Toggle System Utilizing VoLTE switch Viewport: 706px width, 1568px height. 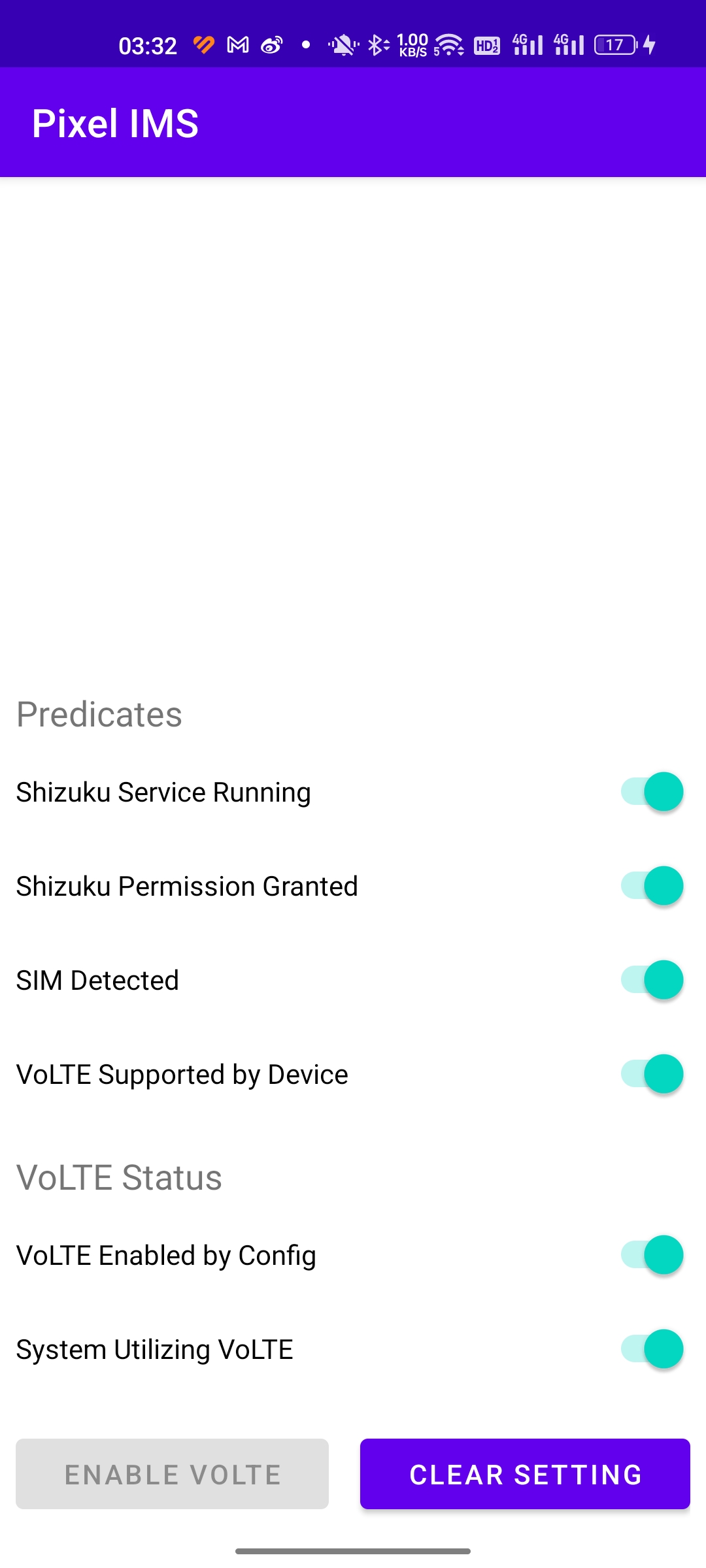652,1349
